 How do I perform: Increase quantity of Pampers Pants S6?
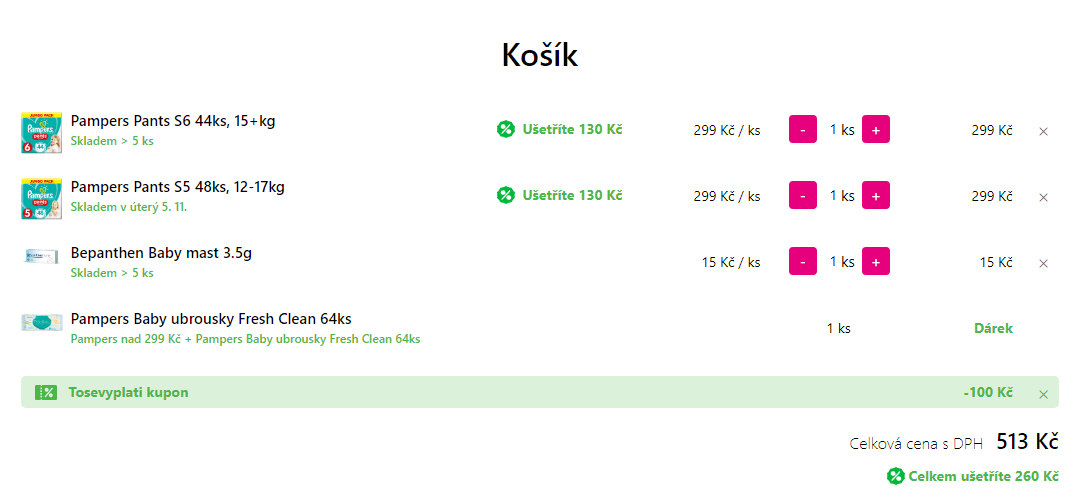876,129
